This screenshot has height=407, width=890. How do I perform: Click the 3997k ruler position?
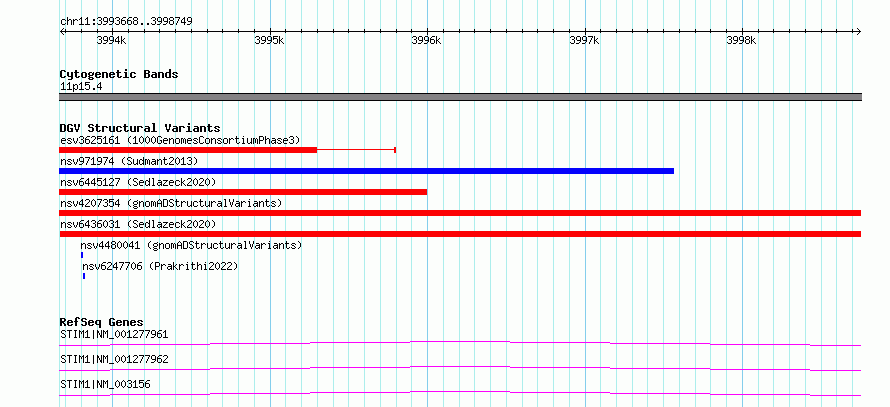coord(585,40)
